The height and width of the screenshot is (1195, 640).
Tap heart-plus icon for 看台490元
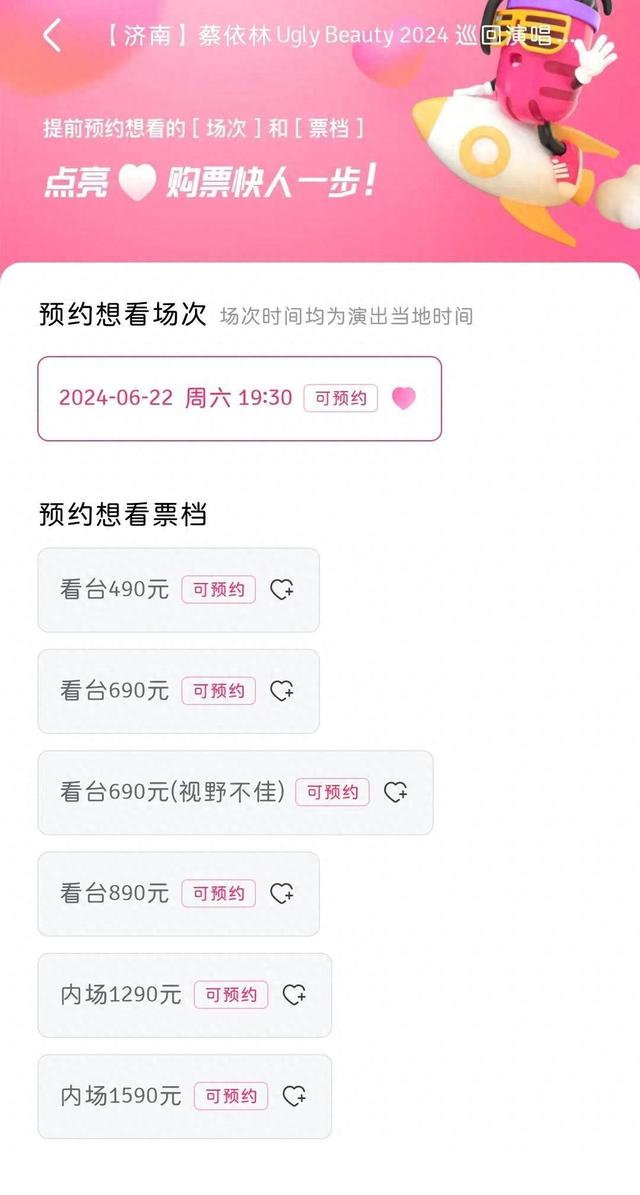coord(282,590)
